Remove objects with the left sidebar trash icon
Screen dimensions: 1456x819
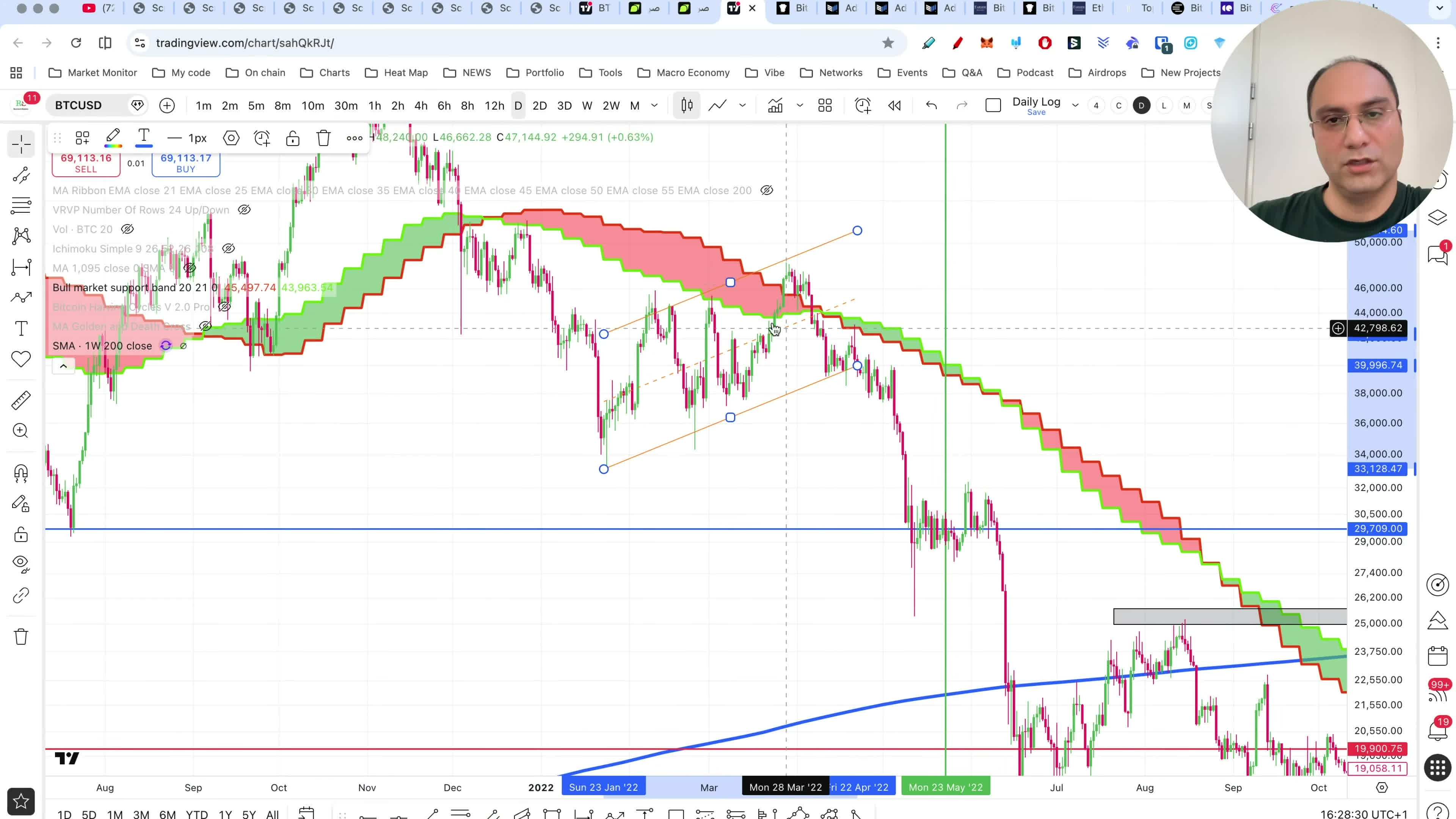[x=22, y=637]
